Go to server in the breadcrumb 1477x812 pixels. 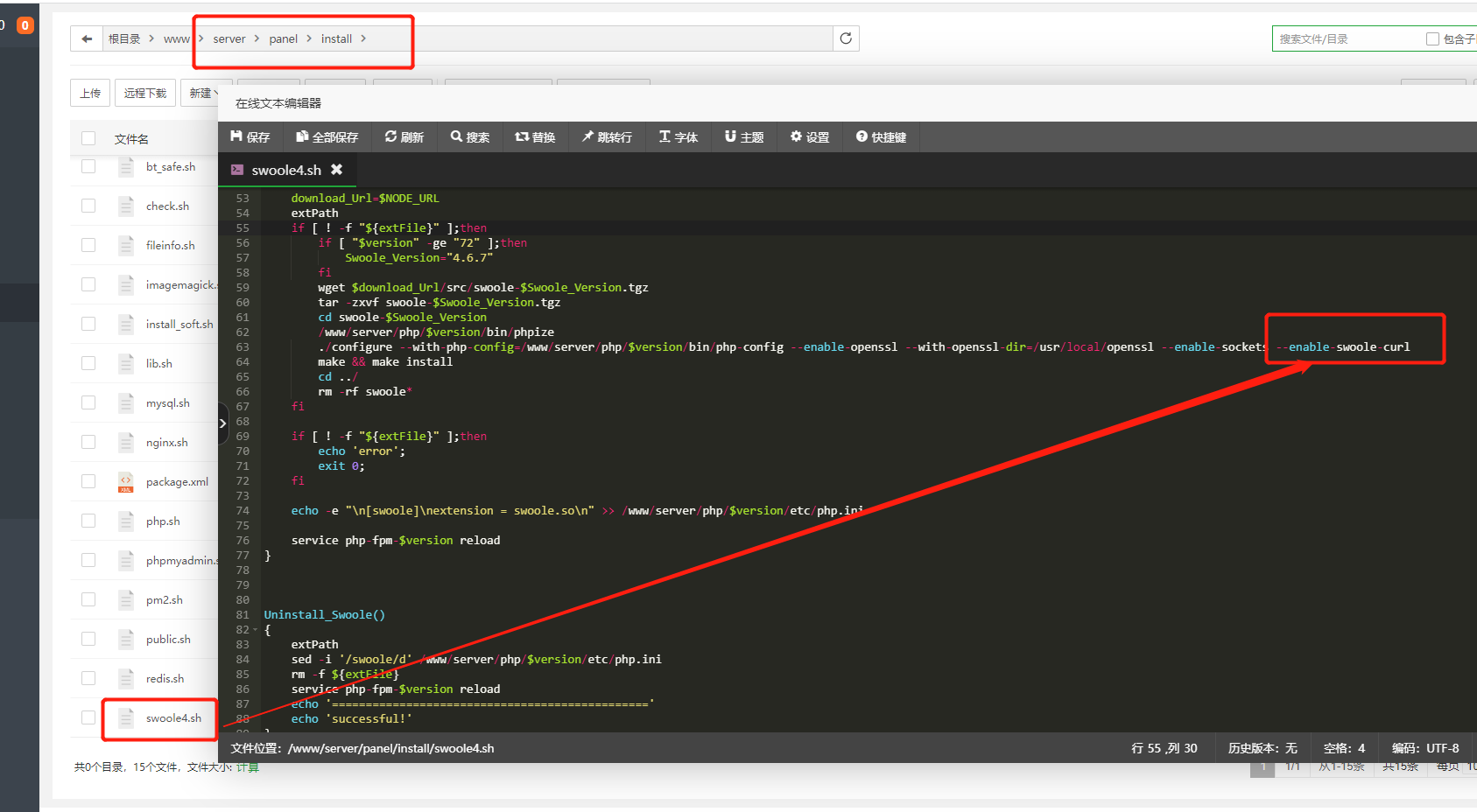point(229,38)
